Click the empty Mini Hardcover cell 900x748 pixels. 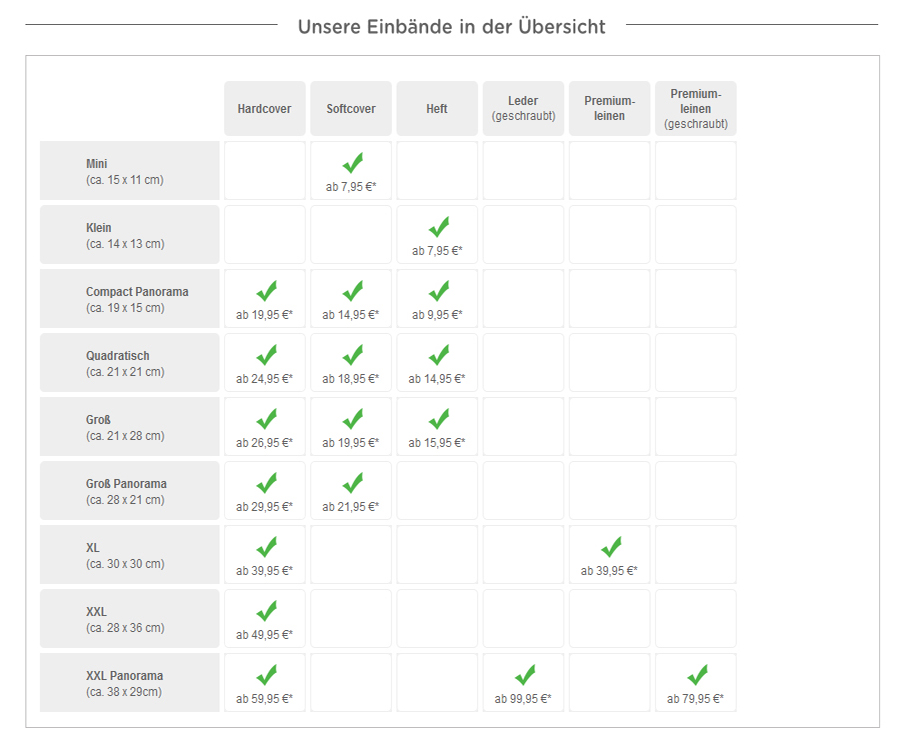(x=265, y=171)
